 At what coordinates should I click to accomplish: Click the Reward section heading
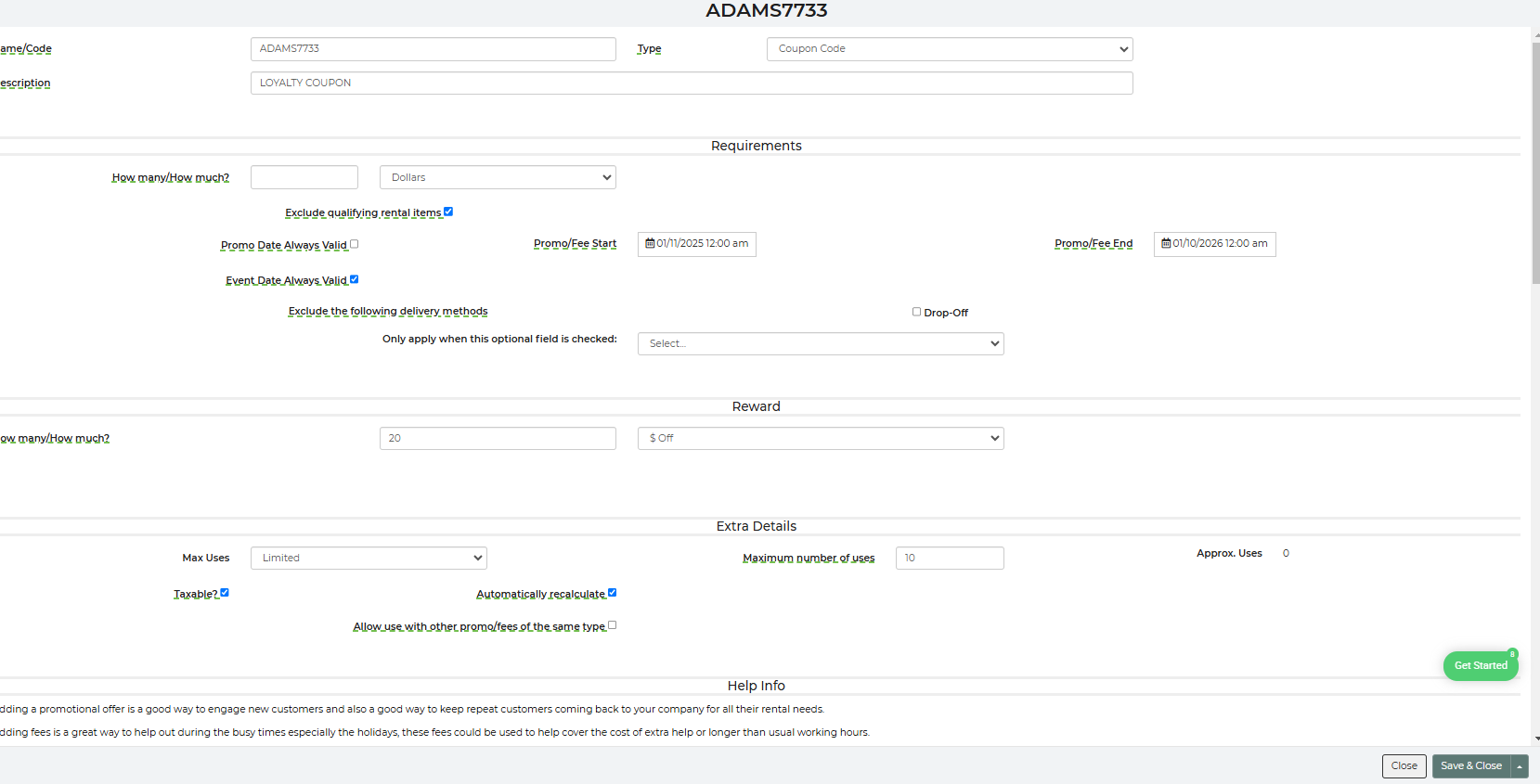coord(757,406)
